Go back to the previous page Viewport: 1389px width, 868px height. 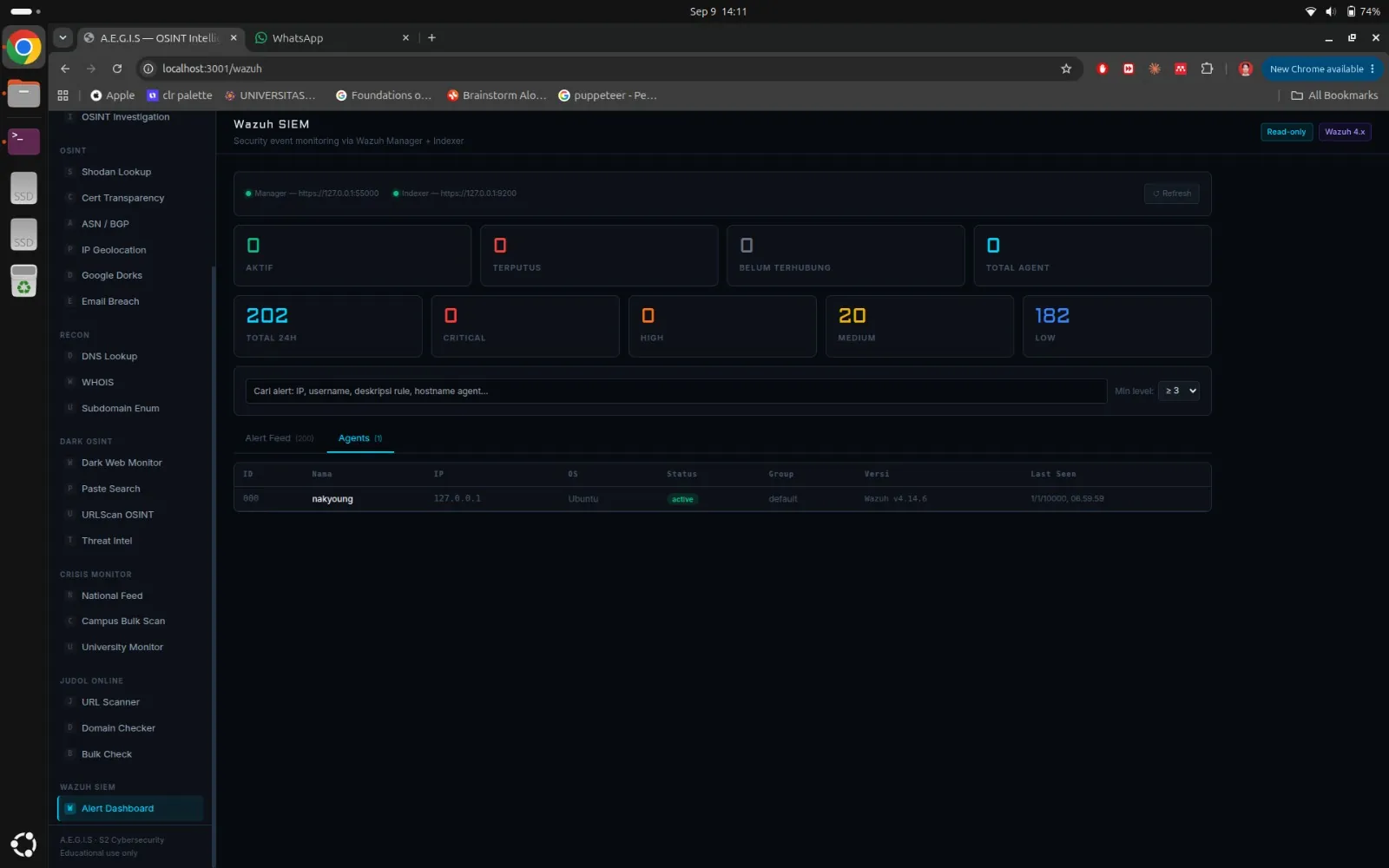pos(65,69)
